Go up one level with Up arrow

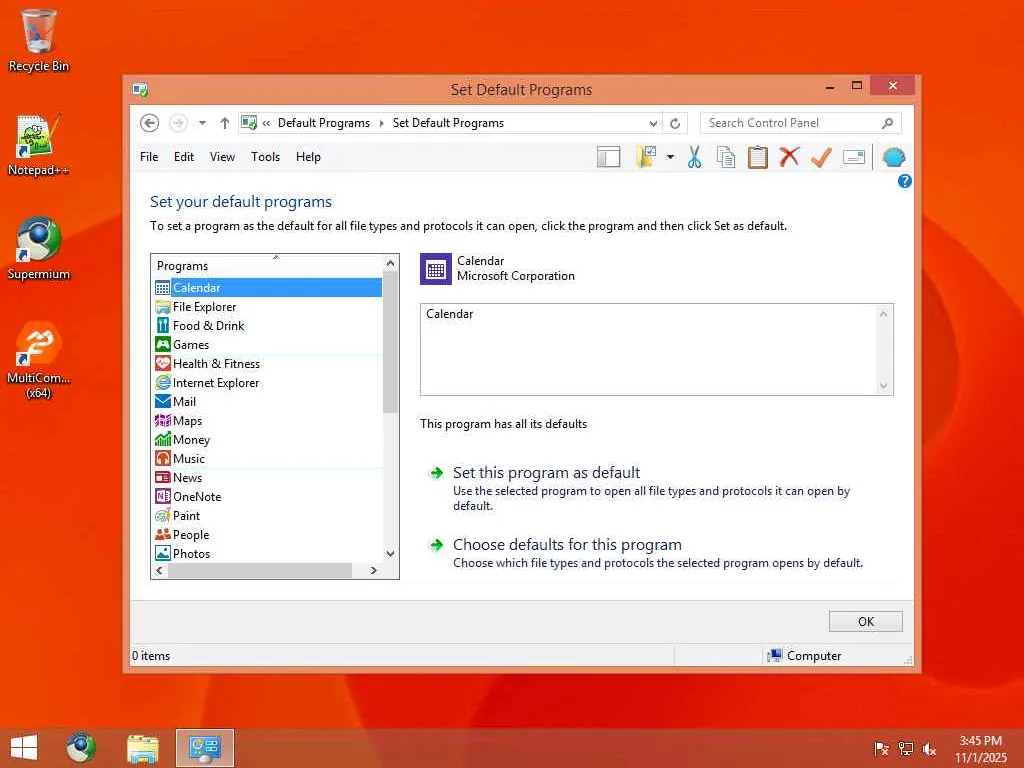click(225, 123)
